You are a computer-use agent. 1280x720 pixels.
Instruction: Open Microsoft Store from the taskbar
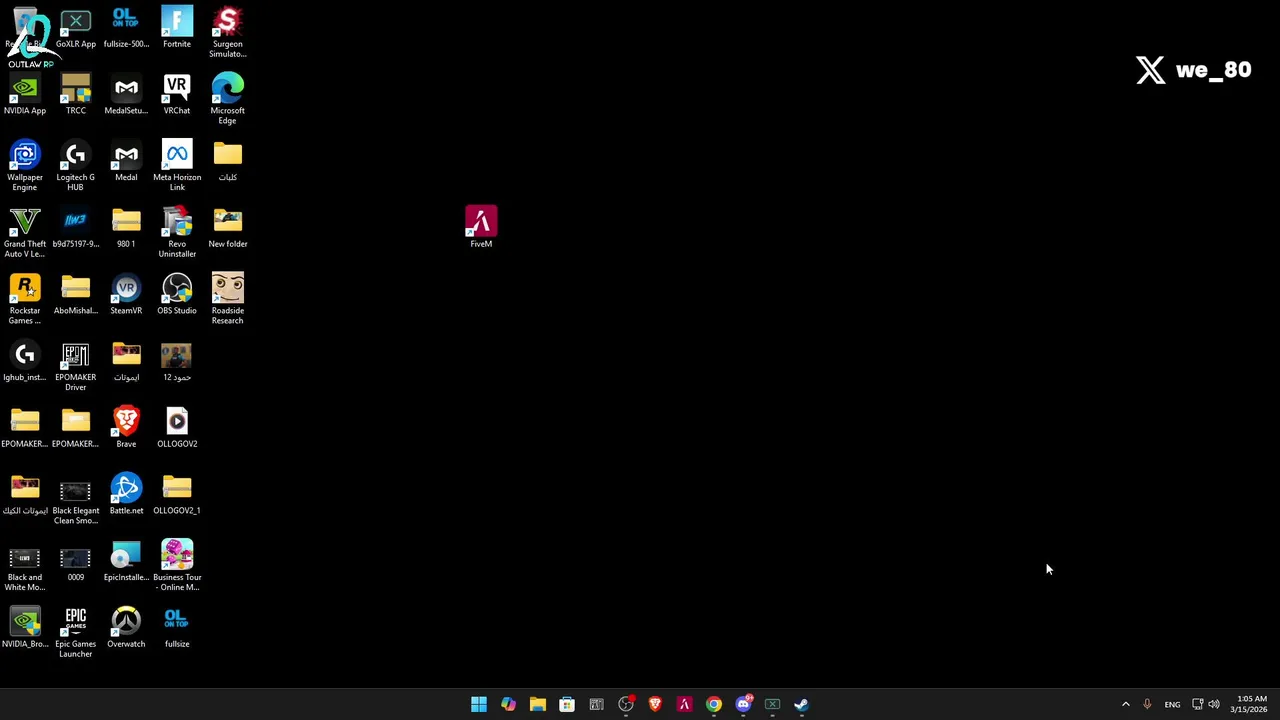[567, 704]
